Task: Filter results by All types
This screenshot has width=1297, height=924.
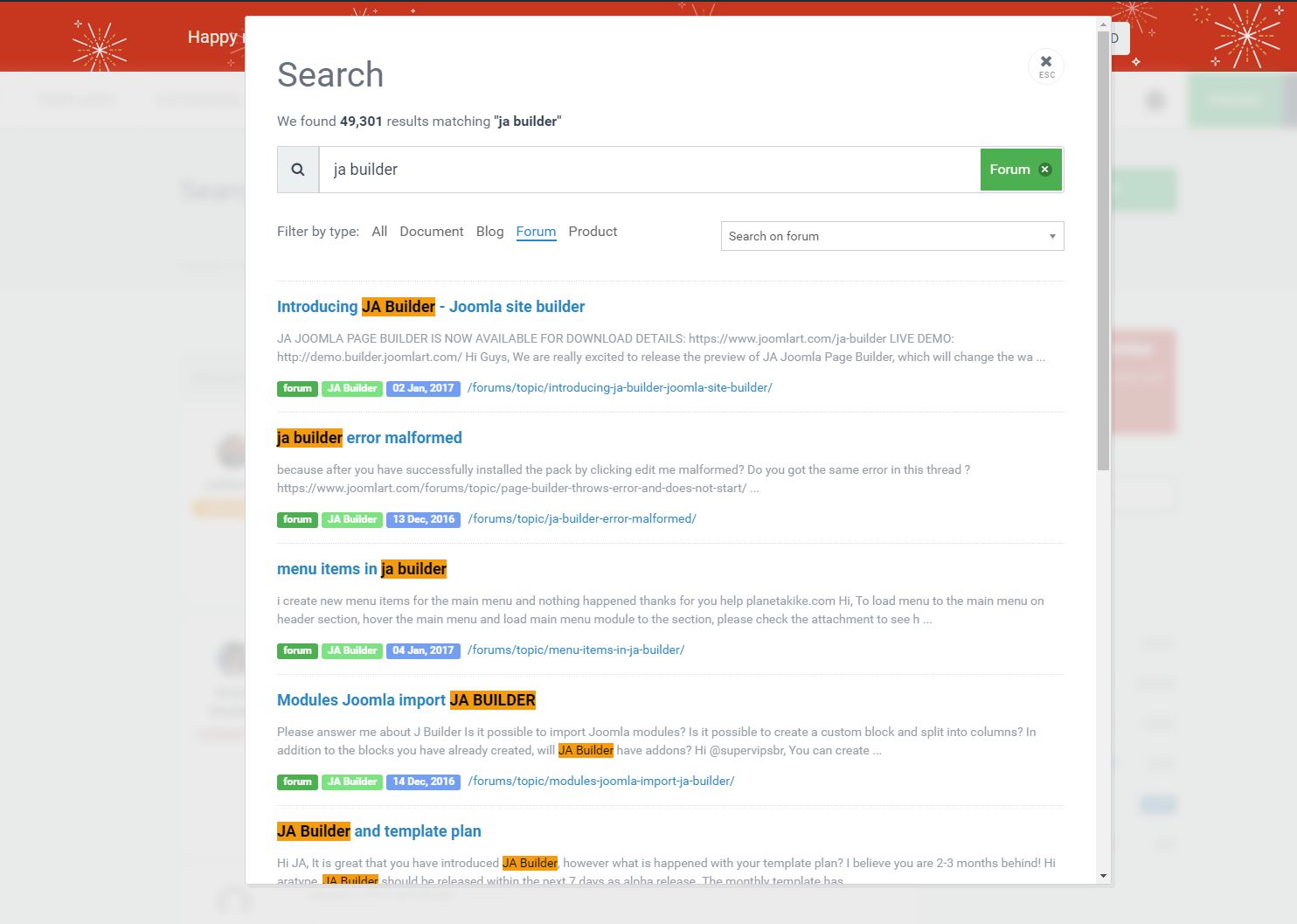Action: click(x=379, y=232)
